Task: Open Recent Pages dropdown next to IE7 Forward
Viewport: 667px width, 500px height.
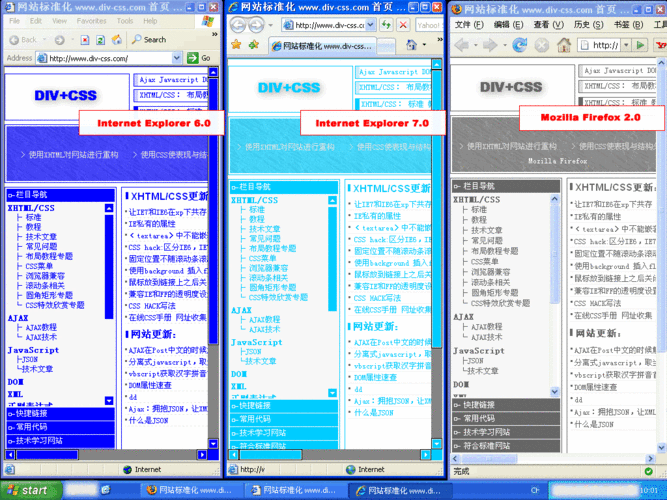Action: pyautogui.click(x=270, y=26)
